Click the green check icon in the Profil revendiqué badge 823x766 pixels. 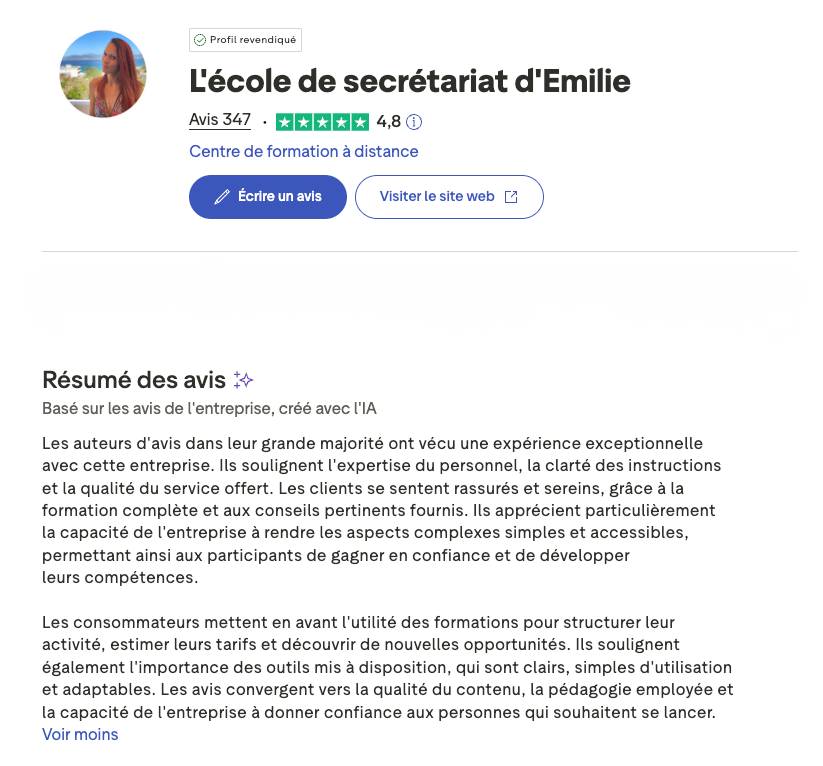[x=200, y=40]
